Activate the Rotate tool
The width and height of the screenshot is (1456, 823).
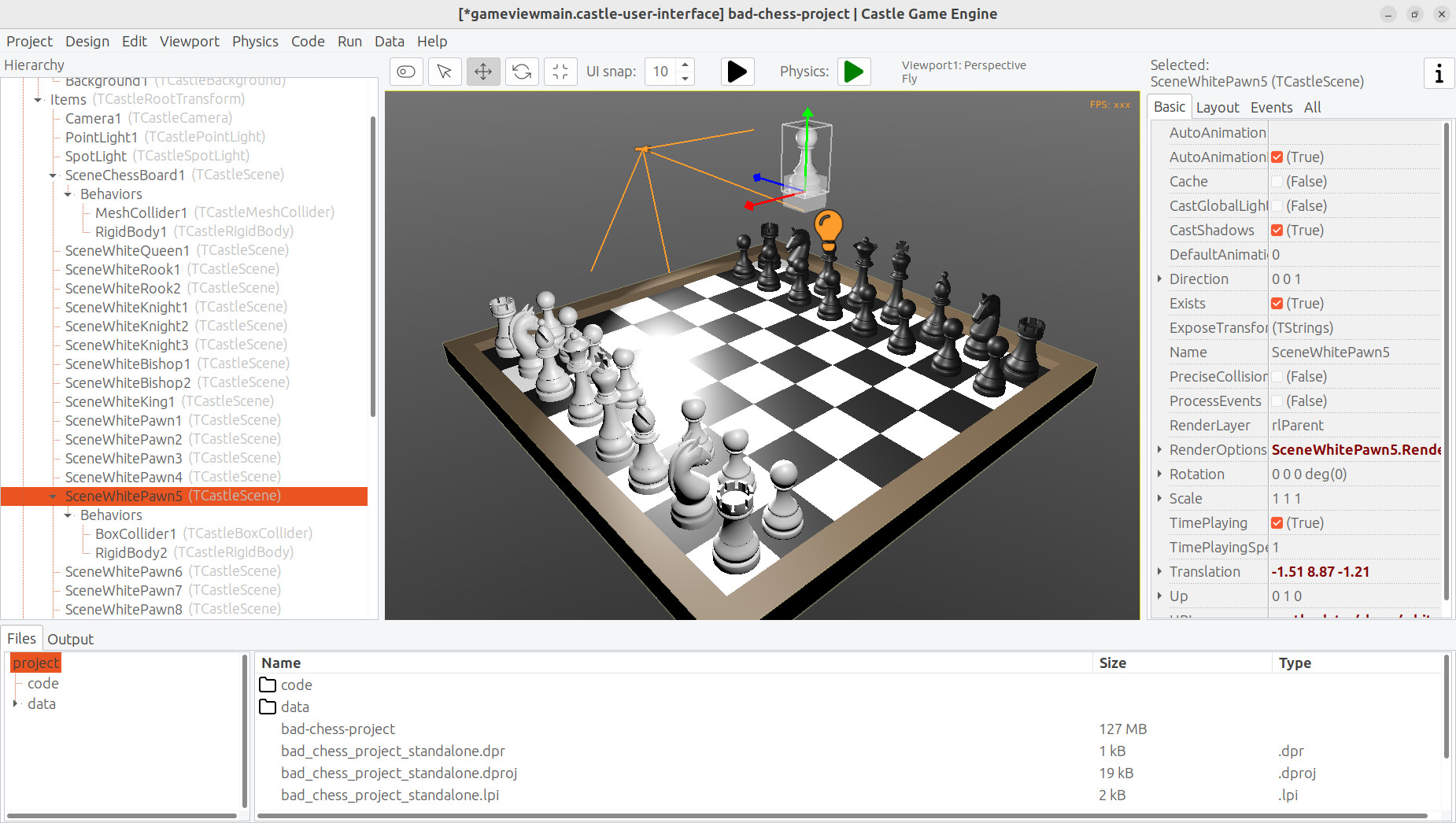522,72
